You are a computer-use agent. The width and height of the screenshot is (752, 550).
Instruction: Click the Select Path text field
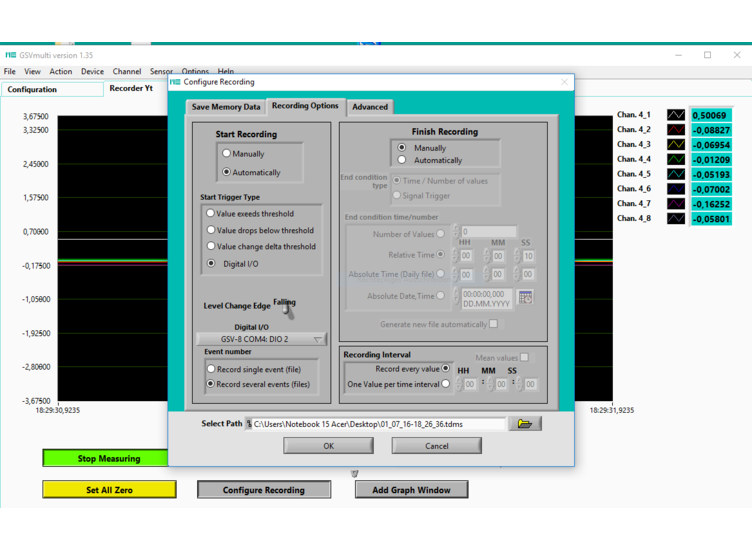378,424
